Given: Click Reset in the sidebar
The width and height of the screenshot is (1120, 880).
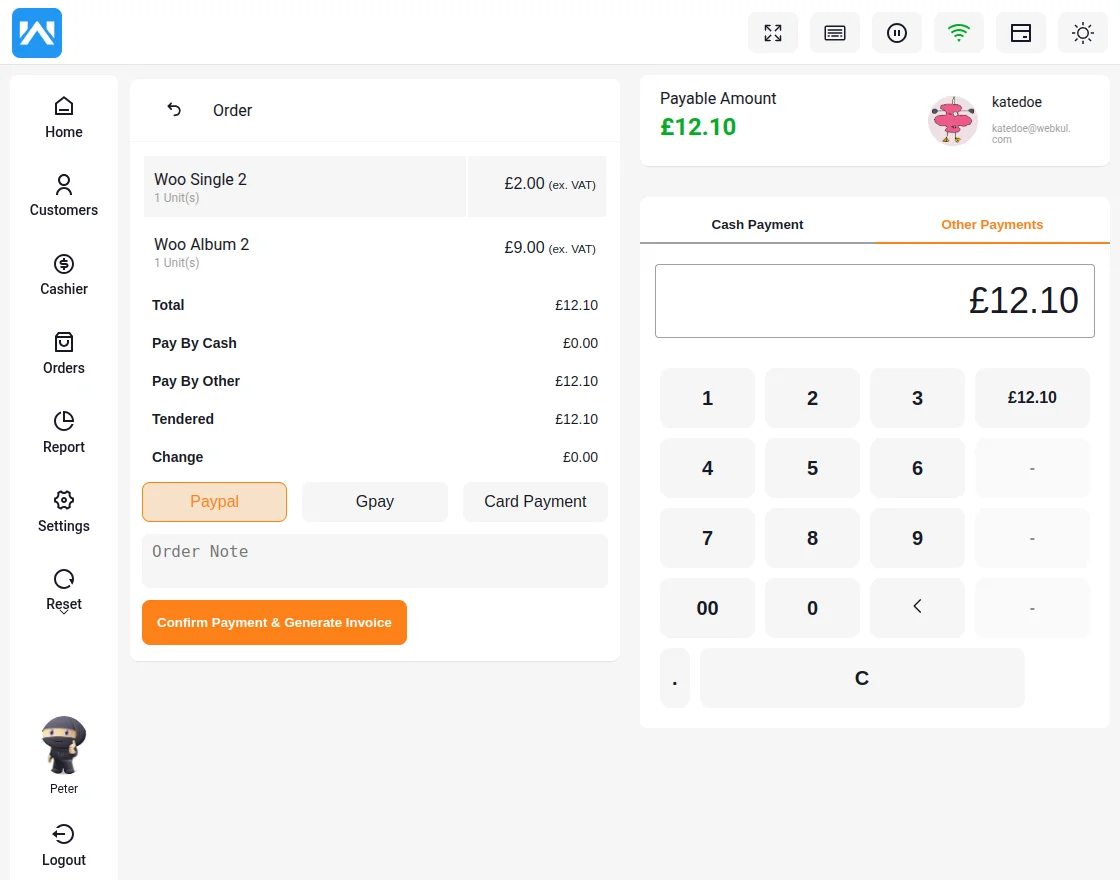Looking at the screenshot, I should pos(63,589).
